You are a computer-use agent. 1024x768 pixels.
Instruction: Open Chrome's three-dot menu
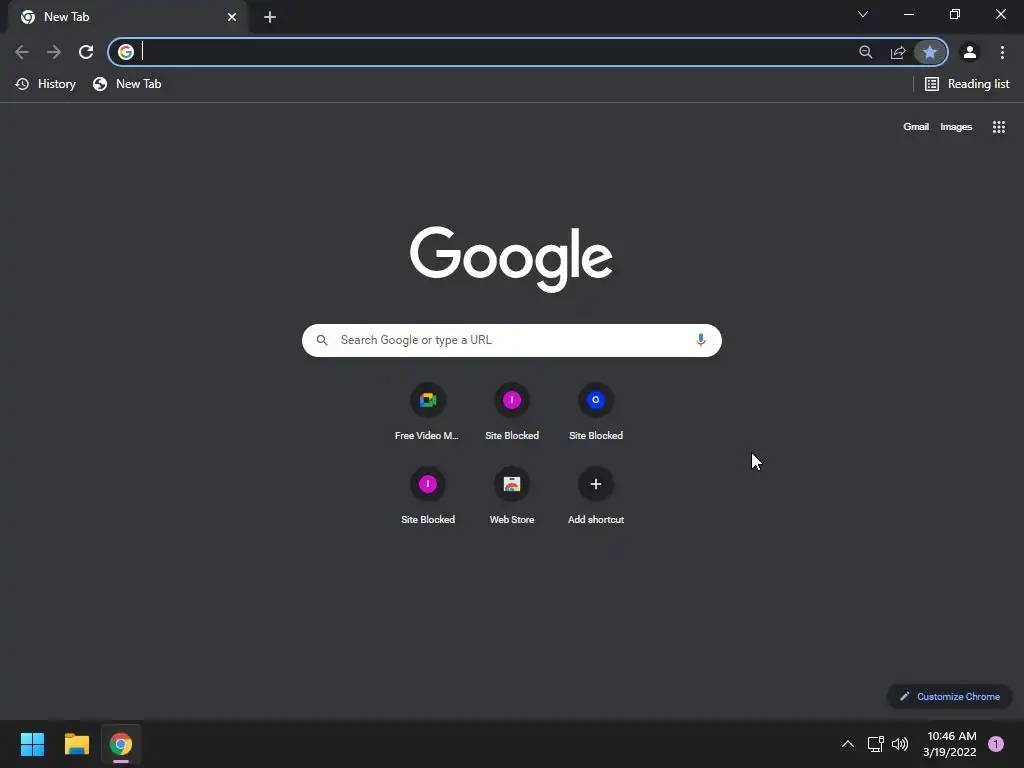tap(1002, 52)
